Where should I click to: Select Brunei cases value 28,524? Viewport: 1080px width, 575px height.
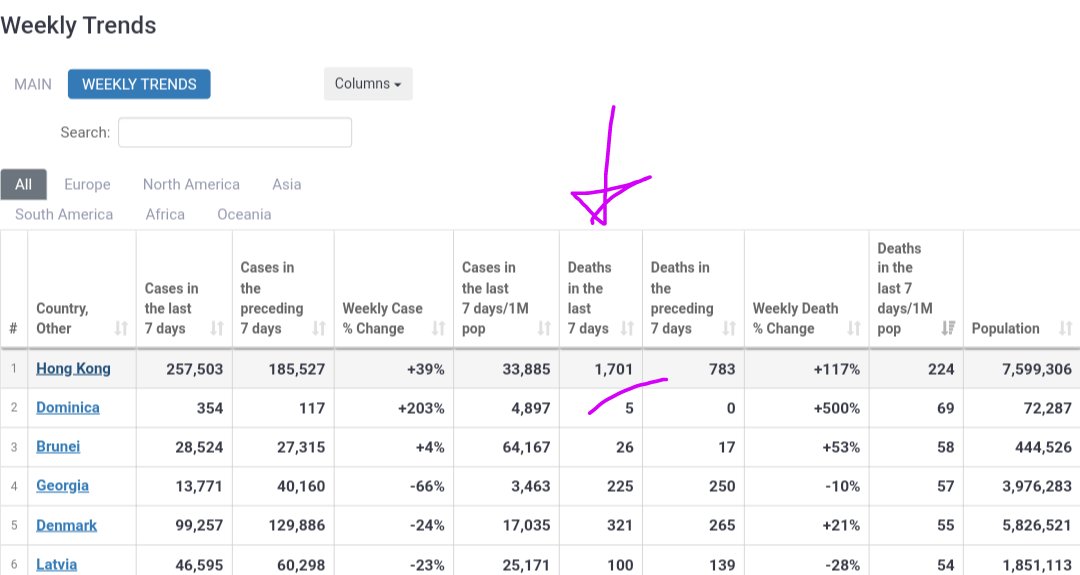(x=199, y=448)
